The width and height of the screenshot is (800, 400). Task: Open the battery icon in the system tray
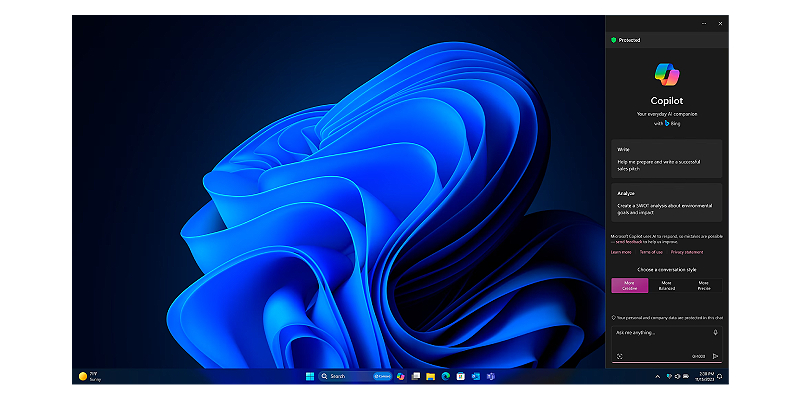tap(686, 377)
